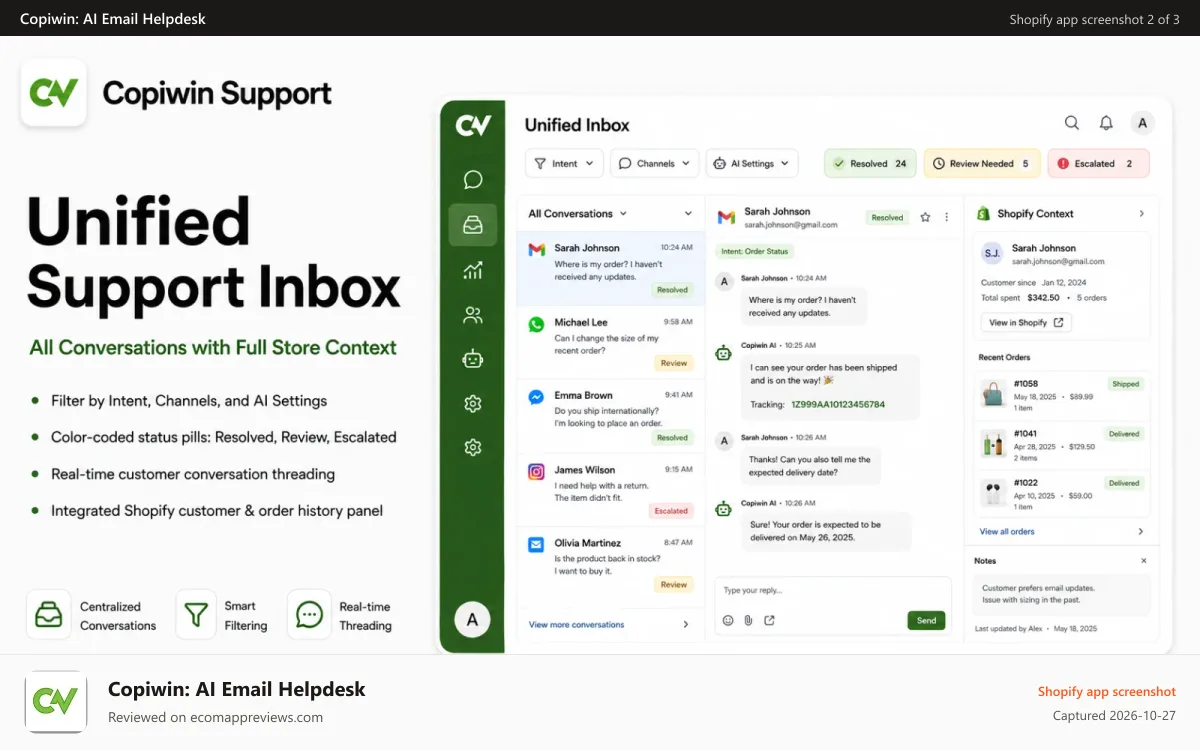Open order #1058 handbag thumbnail
The height and width of the screenshot is (750, 1200).
993,392
